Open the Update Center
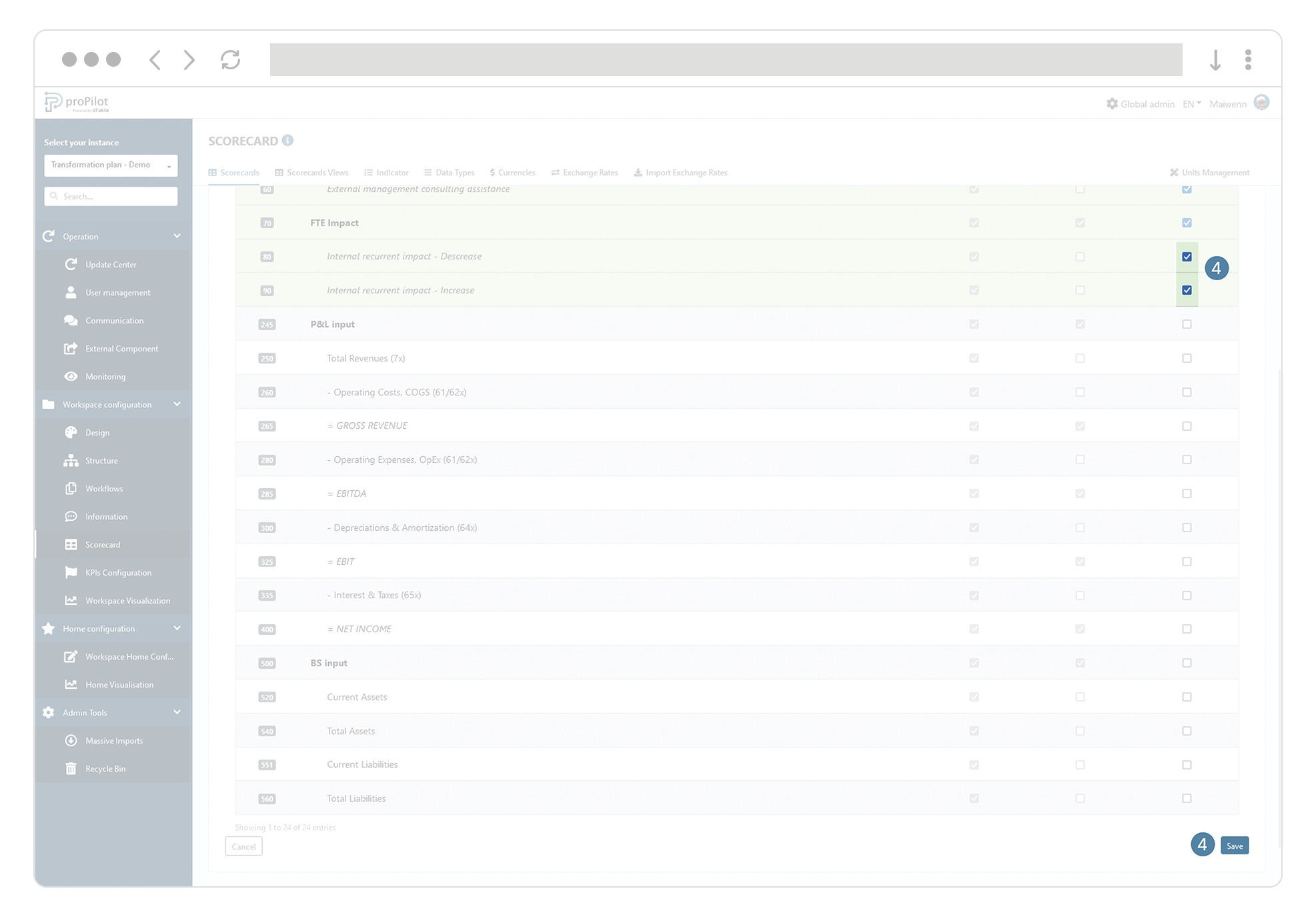Viewport: 1316px width, 923px height. pyautogui.click(x=71, y=264)
